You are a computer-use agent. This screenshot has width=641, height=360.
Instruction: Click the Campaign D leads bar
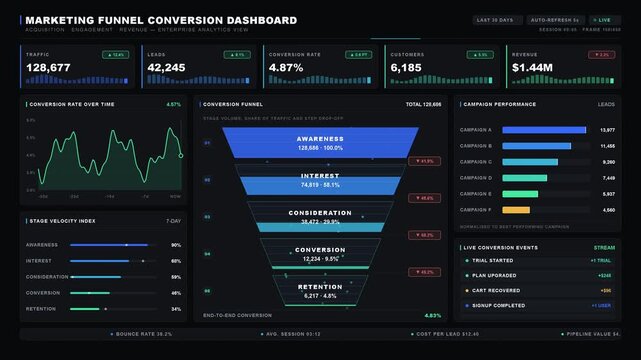pos(524,178)
